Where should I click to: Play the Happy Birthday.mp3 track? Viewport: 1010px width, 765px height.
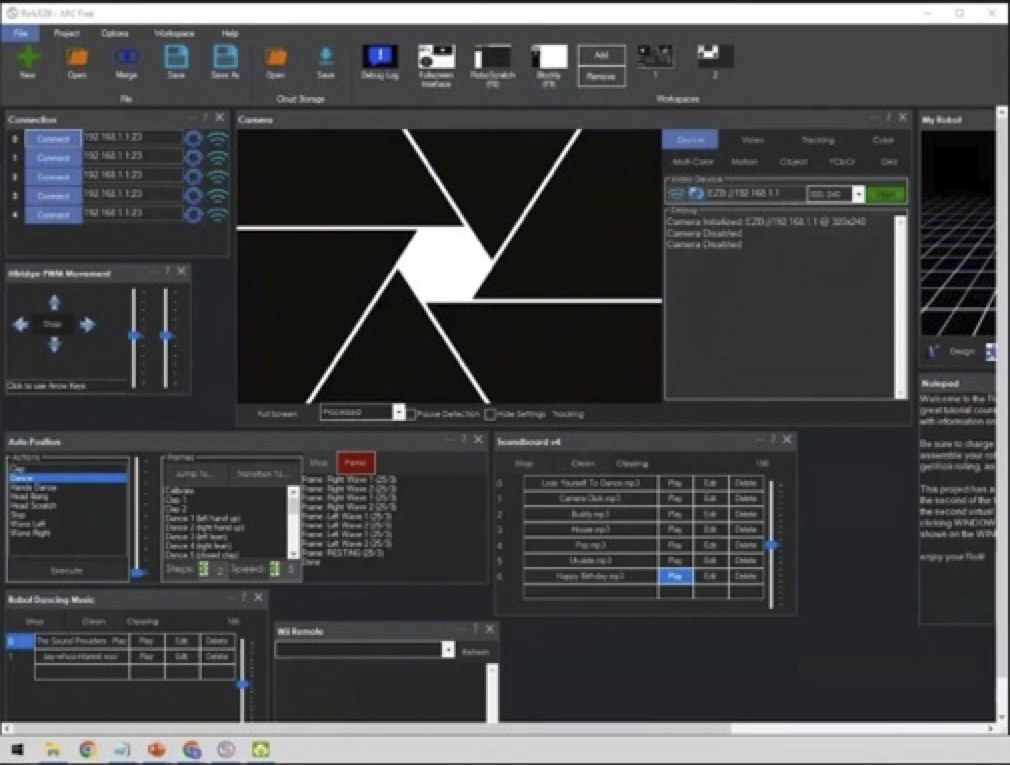pos(675,576)
